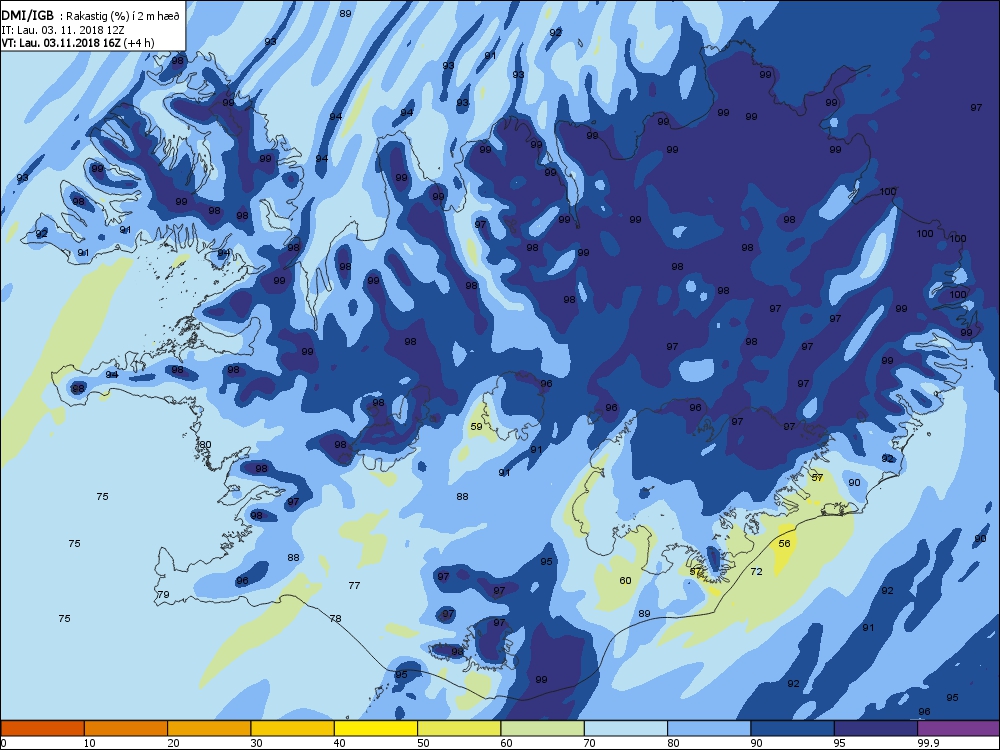1000x750 pixels.
Task: Click the humidity value '72' on the map
Action: click(x=756, y=571)
